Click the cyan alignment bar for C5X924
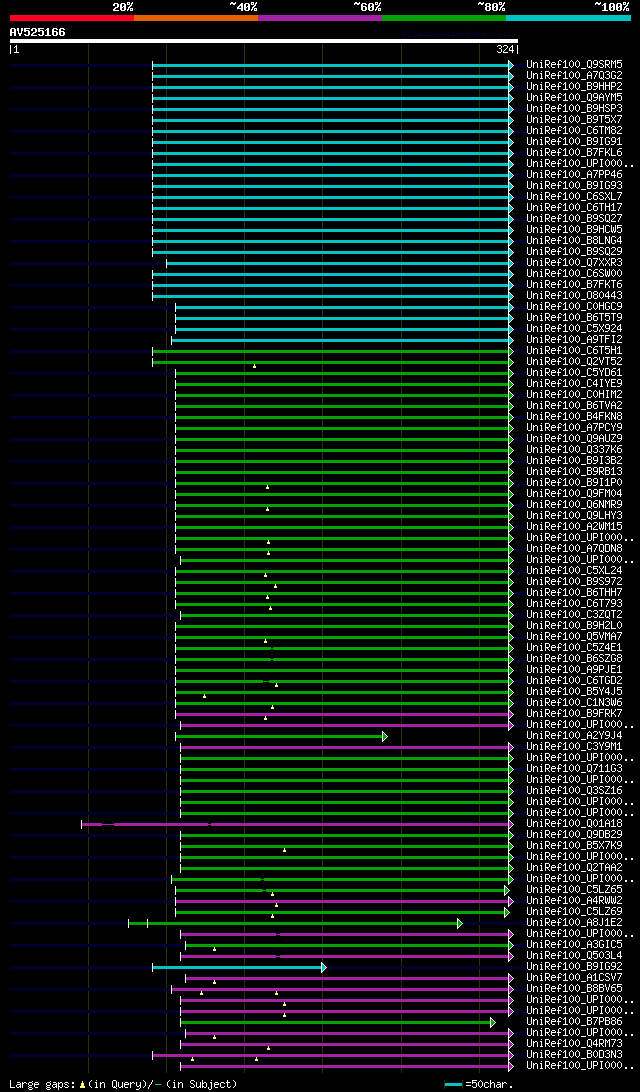Viewport: 640px width, 1092px height. (x=342, y=329)
